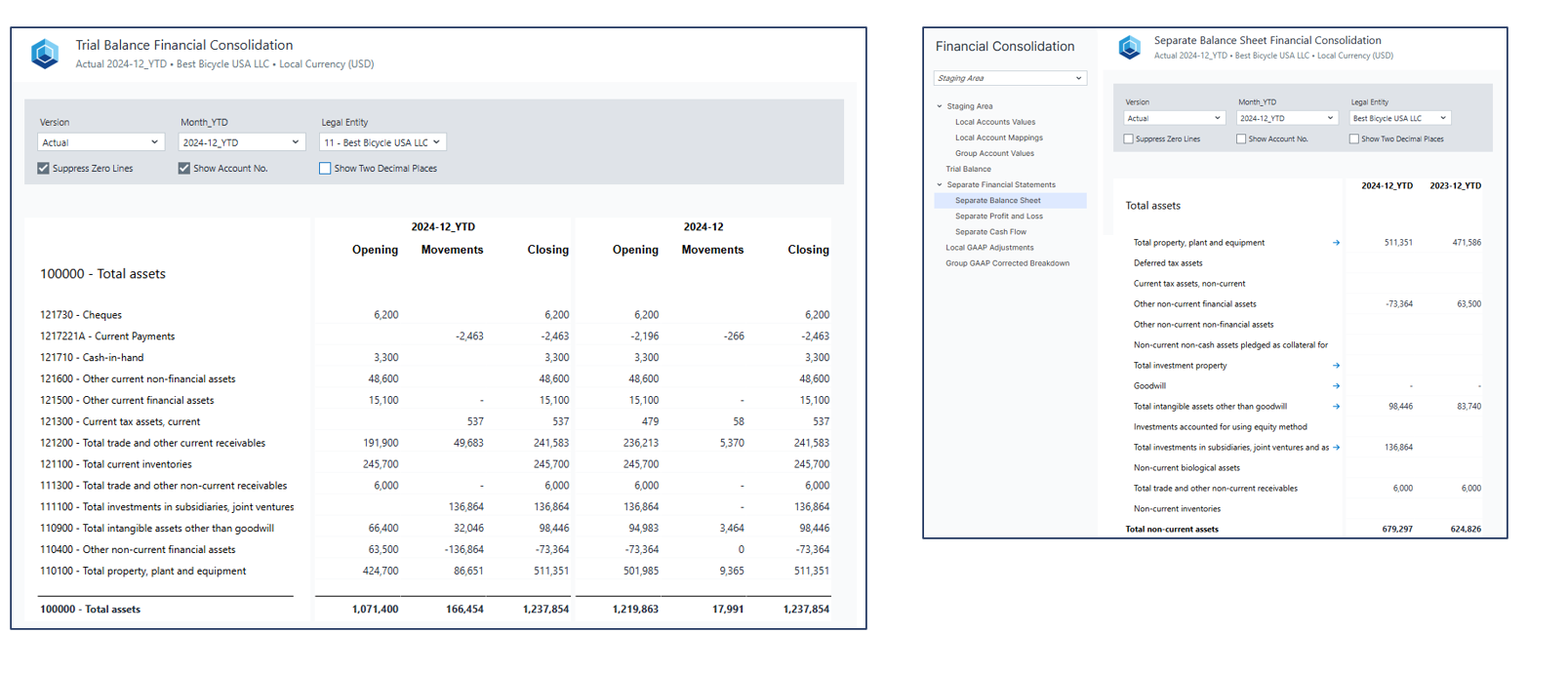Open Separate Profit and Loss in the sidebar
This screenshot has width=1568, height=673.
coord(999,216)
